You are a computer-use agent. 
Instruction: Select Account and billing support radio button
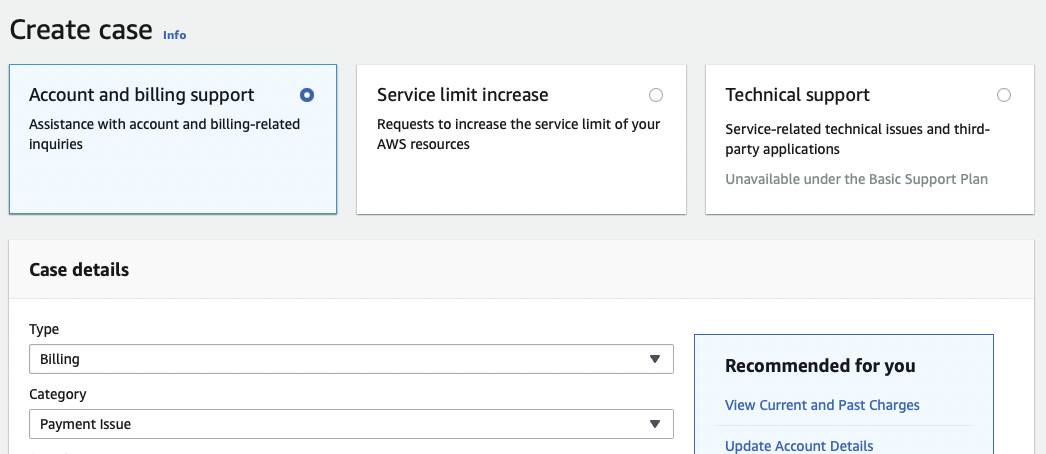[x=307, y=95]
